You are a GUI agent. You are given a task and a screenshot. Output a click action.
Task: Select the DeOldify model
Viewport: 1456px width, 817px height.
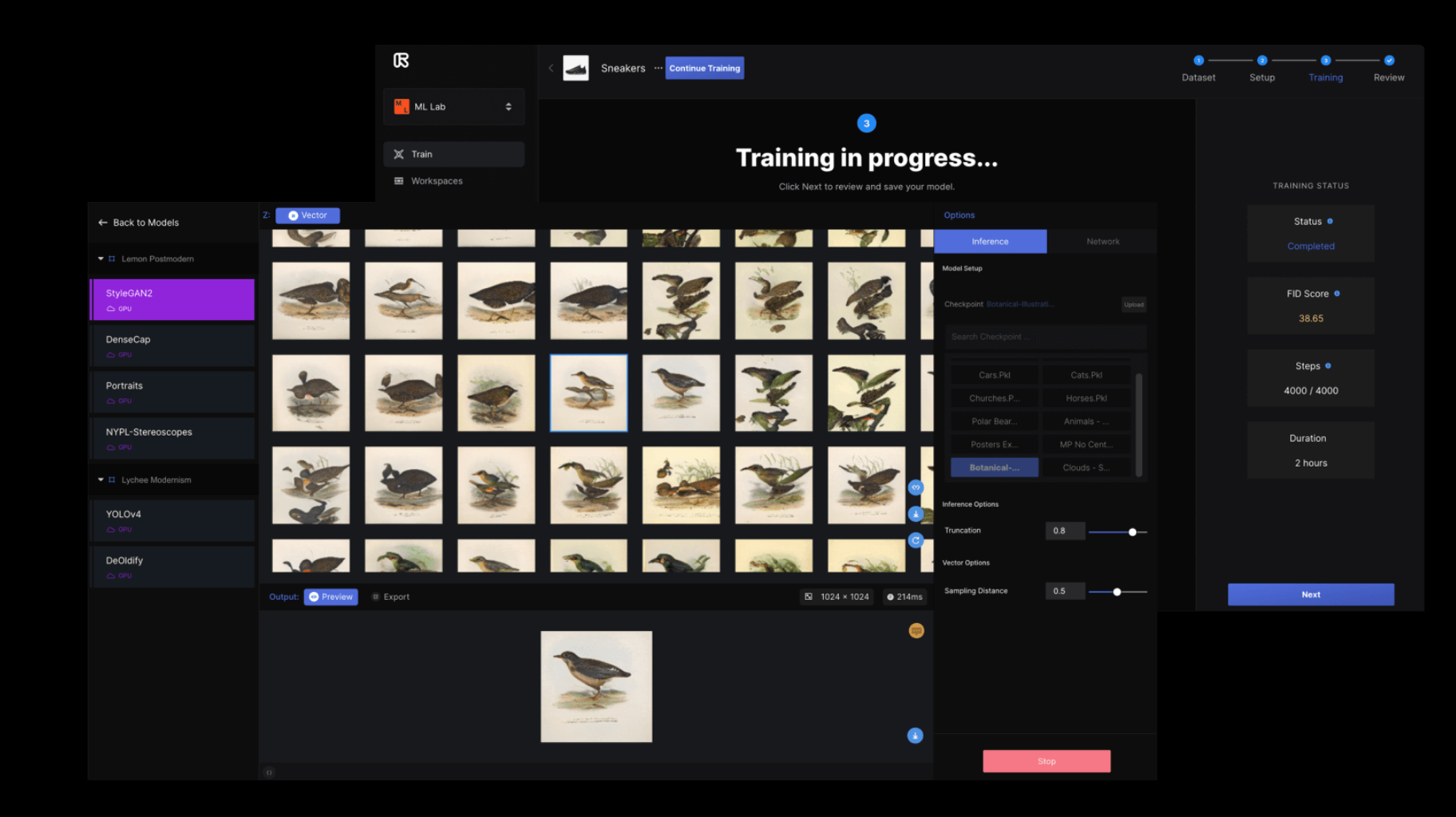point(172,566)
